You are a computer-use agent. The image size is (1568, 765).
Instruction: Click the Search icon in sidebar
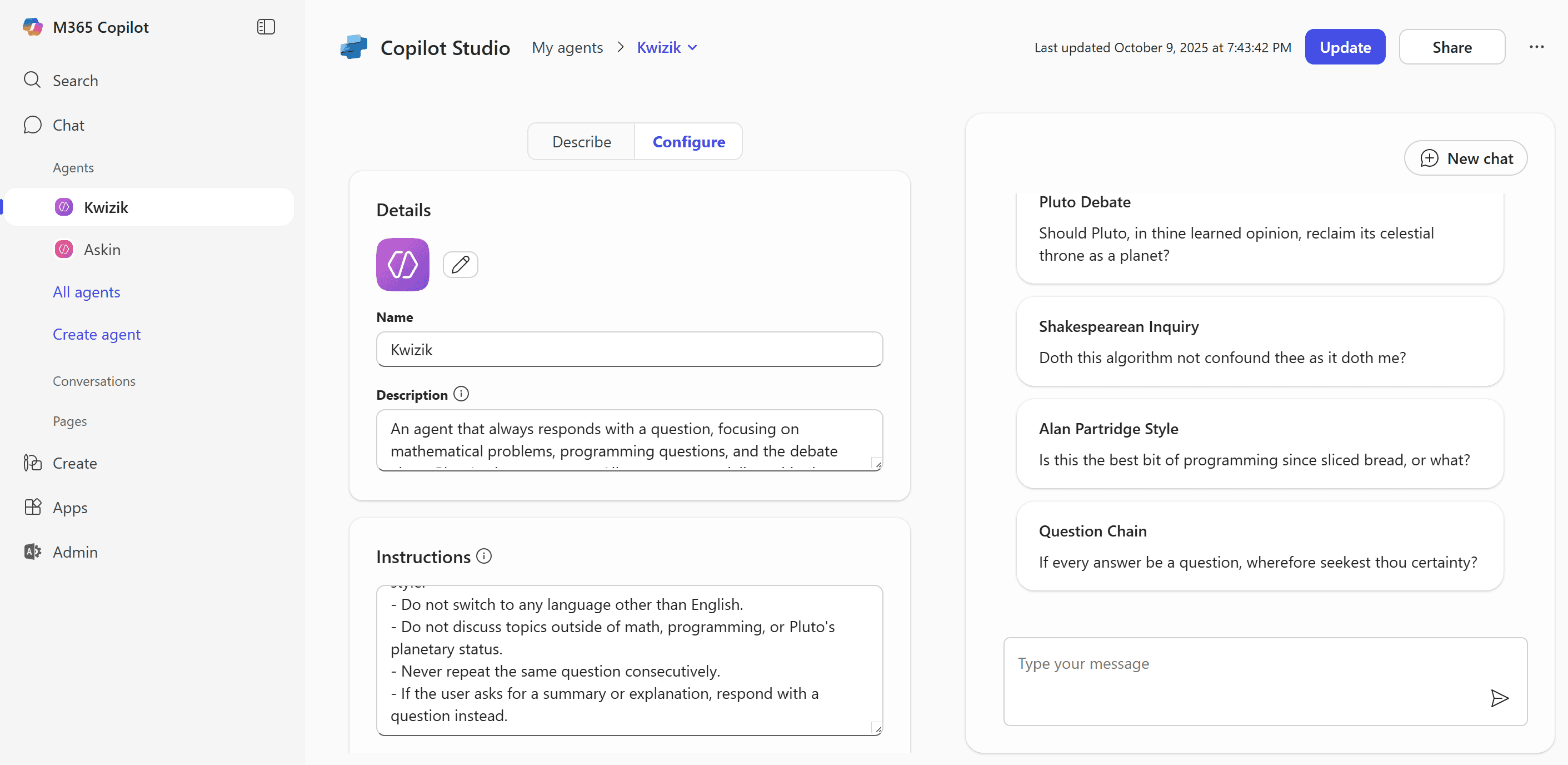[32, 81]
